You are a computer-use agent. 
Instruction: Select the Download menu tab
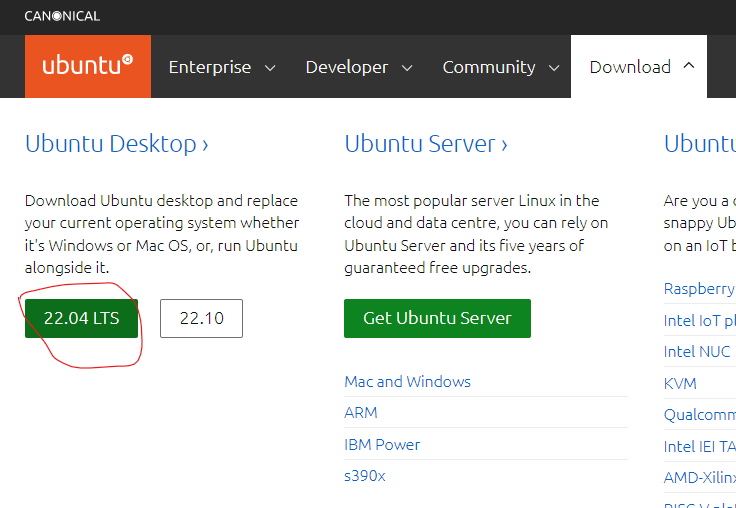[x=639, y=66]
